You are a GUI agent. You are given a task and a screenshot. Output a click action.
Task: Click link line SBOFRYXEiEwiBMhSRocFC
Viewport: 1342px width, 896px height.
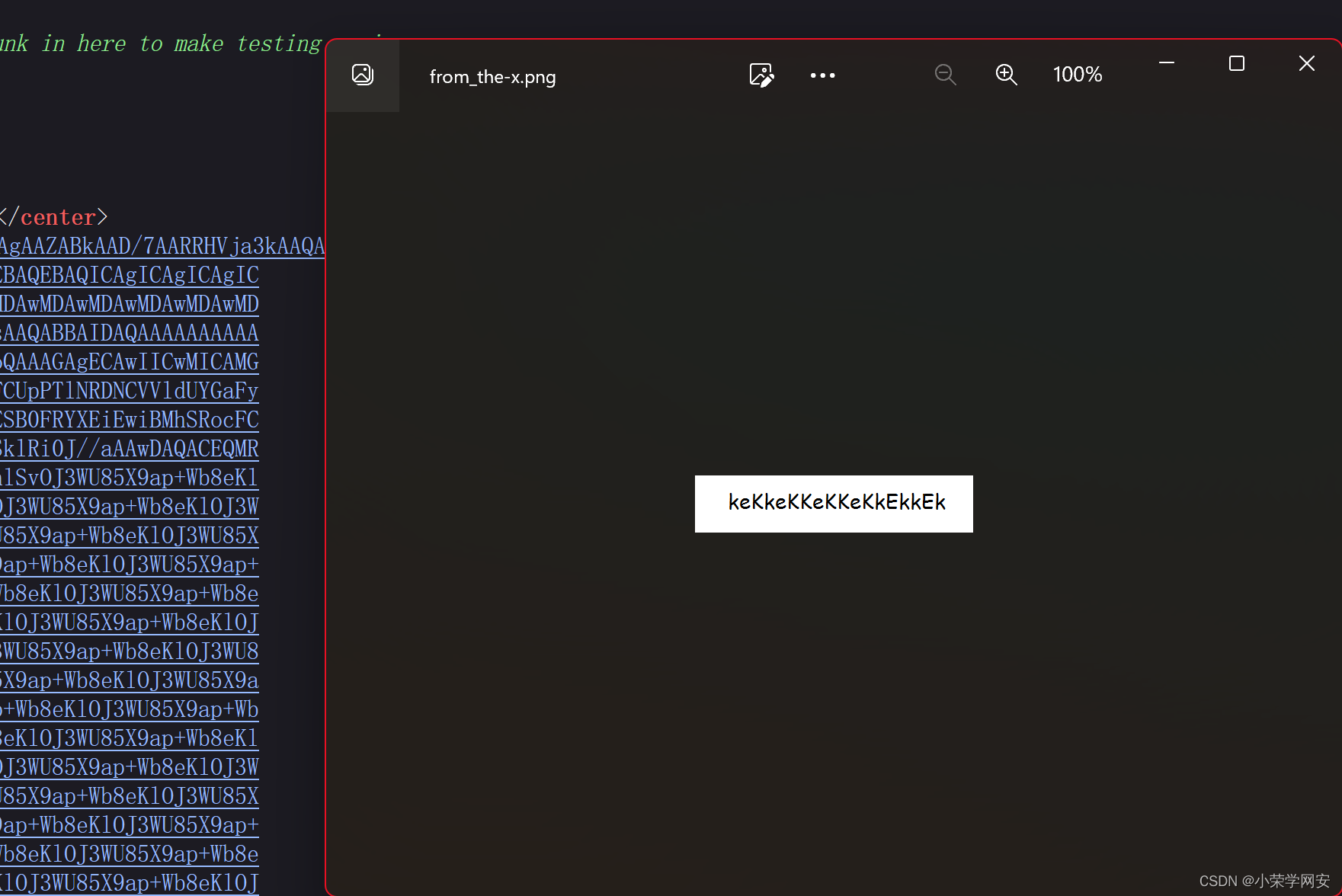(x=130, y=420)
